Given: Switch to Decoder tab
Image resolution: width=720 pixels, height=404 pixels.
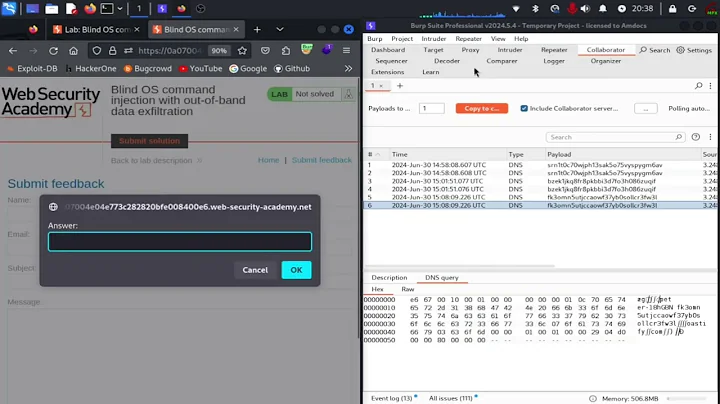Looking at the screenshot, I should 447,61.
